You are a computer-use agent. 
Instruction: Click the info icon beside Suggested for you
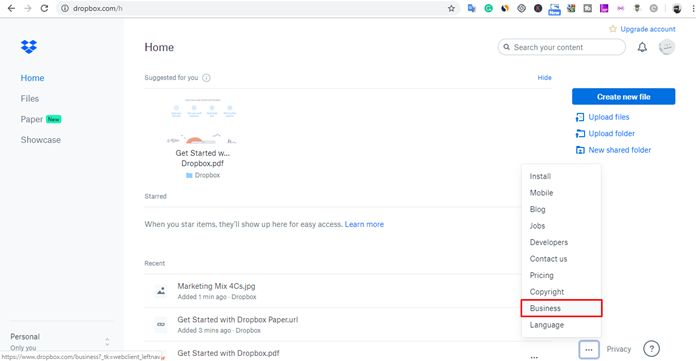(206, 78)
